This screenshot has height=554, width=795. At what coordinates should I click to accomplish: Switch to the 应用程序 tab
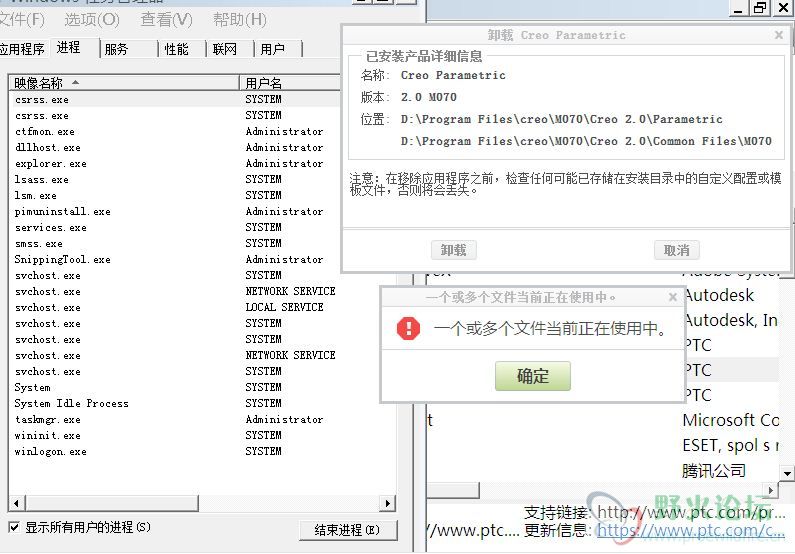coord(22,49)
